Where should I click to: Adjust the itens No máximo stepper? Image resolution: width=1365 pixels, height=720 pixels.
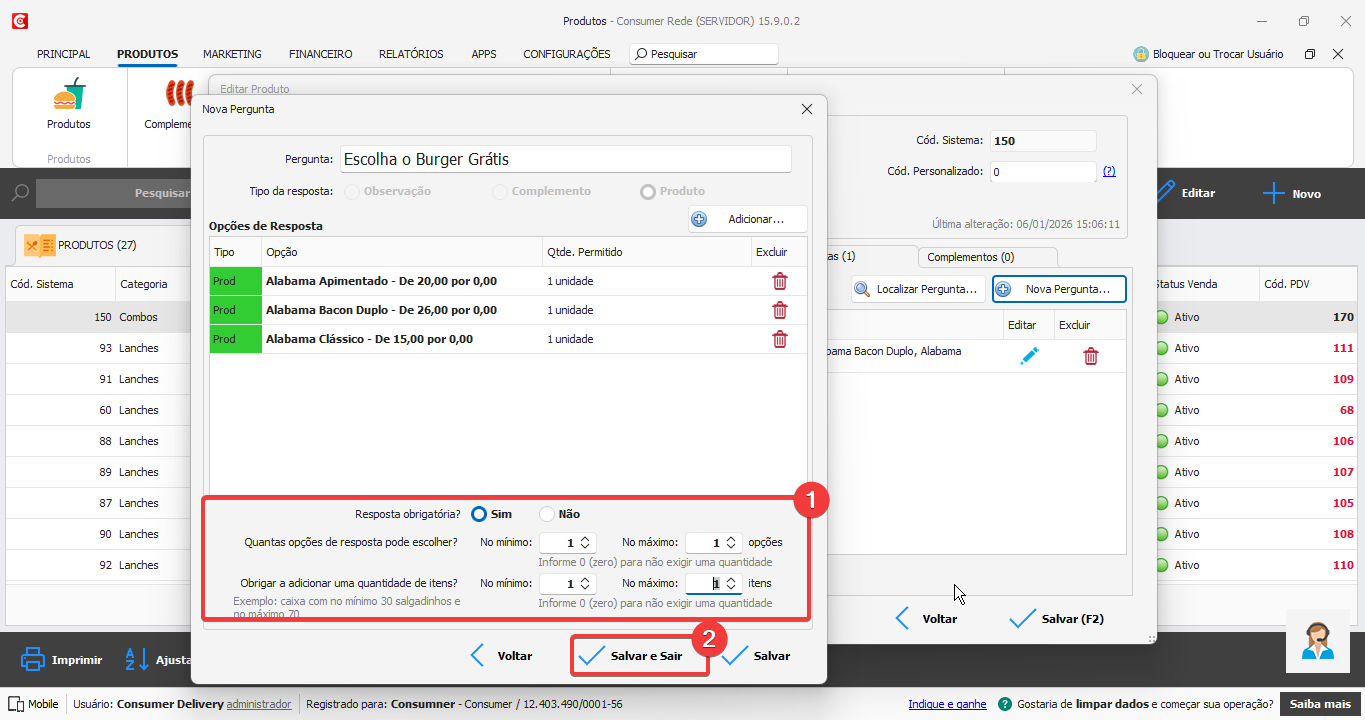(x=731, y=583)
